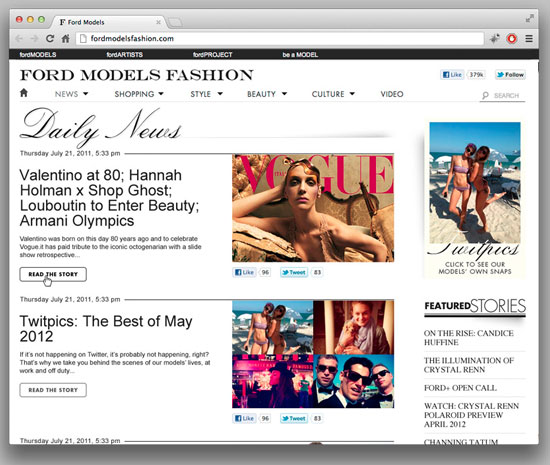Tweet the Twitpics article
Screen dimensions: 550x465
(294, 418)
